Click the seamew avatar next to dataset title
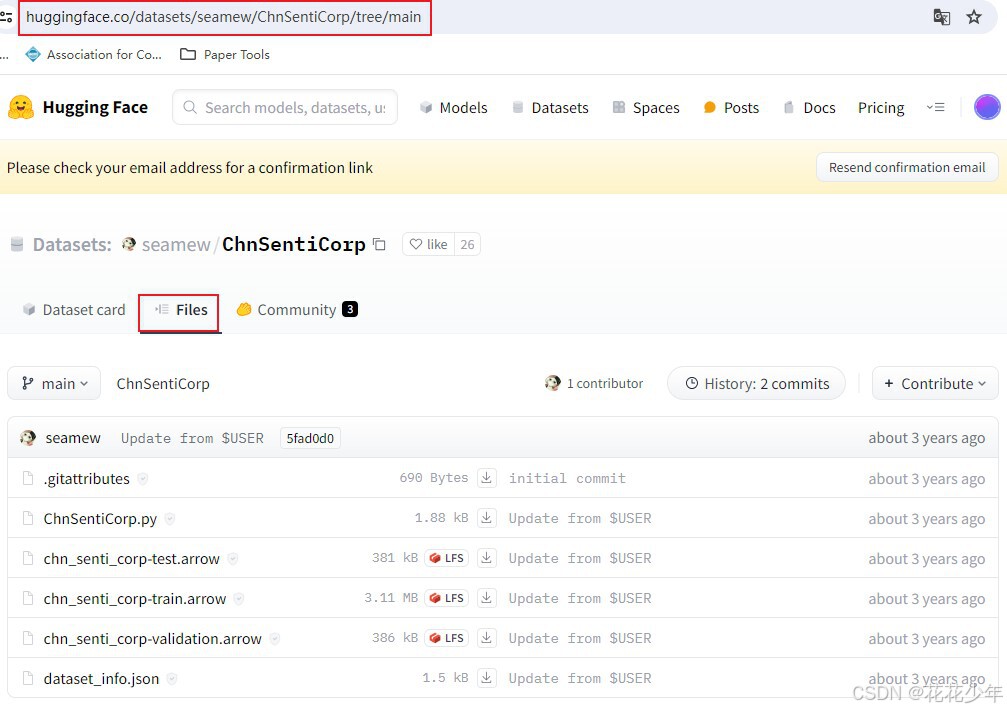Viewport: 1007px width, 711px height. (x=128, y=244)
